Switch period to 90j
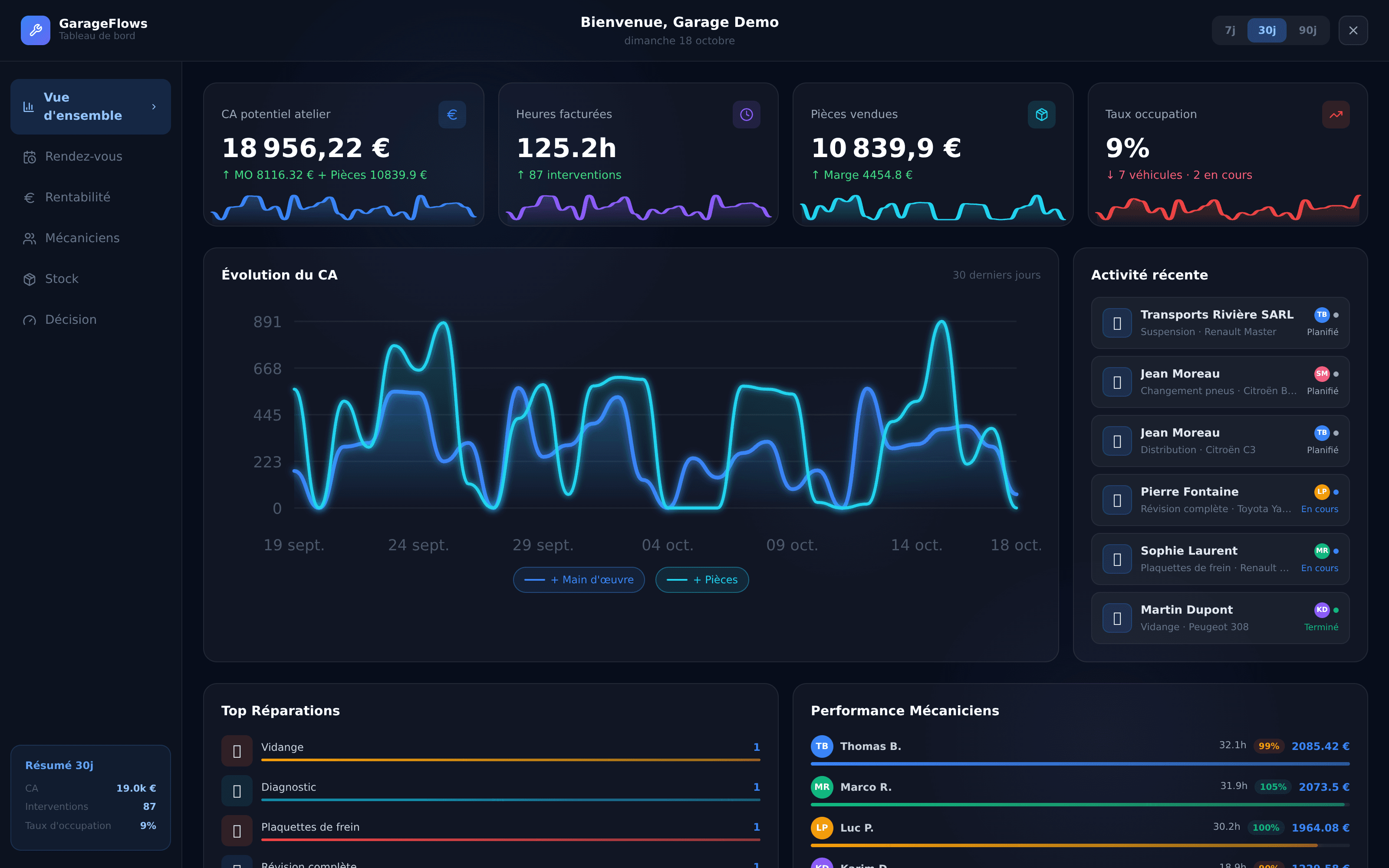Image resolution: width=1389 pixels, height=868 pixels. tap(1307, 30)
